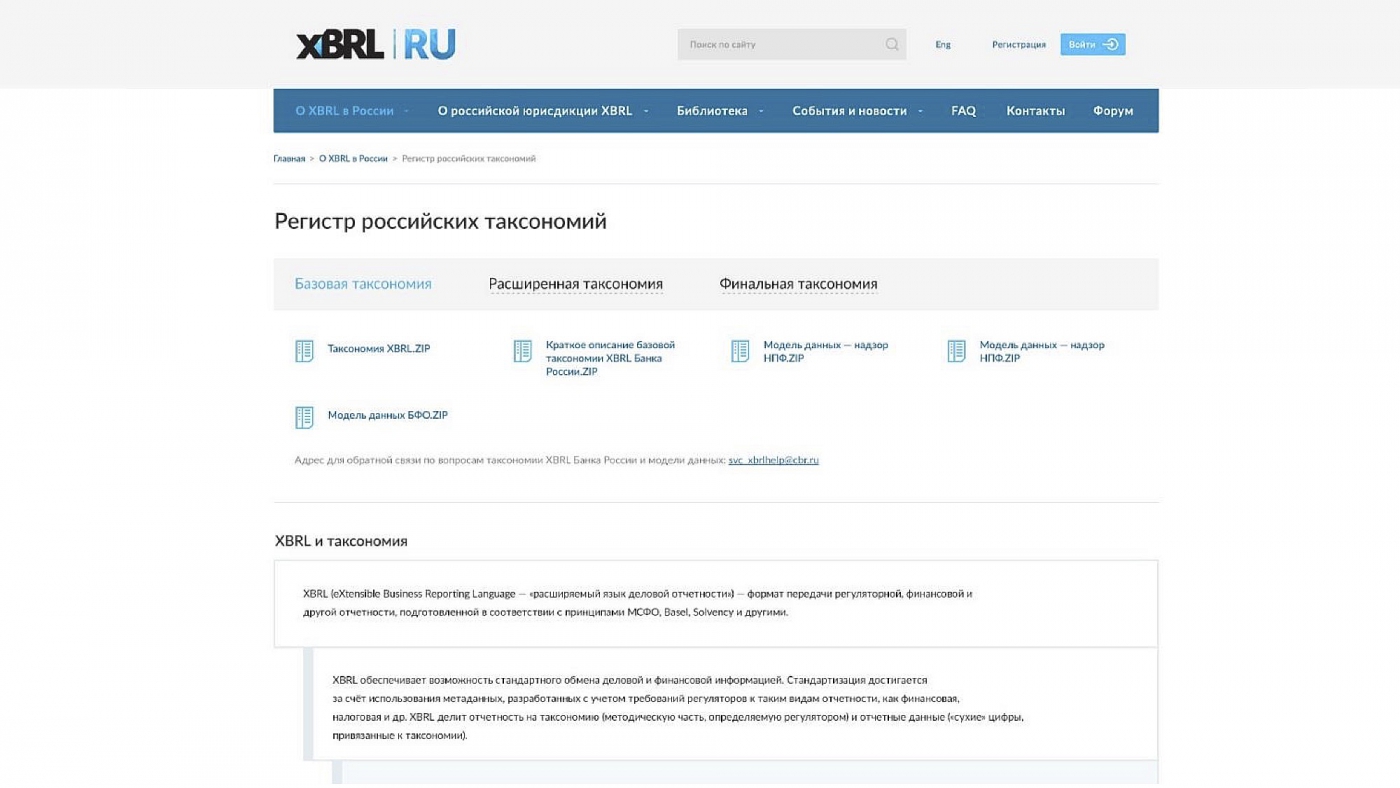Open the Форум menu item
Image resolution: width=1400 pixels, height=788 pixels.
coord(1113,111)
